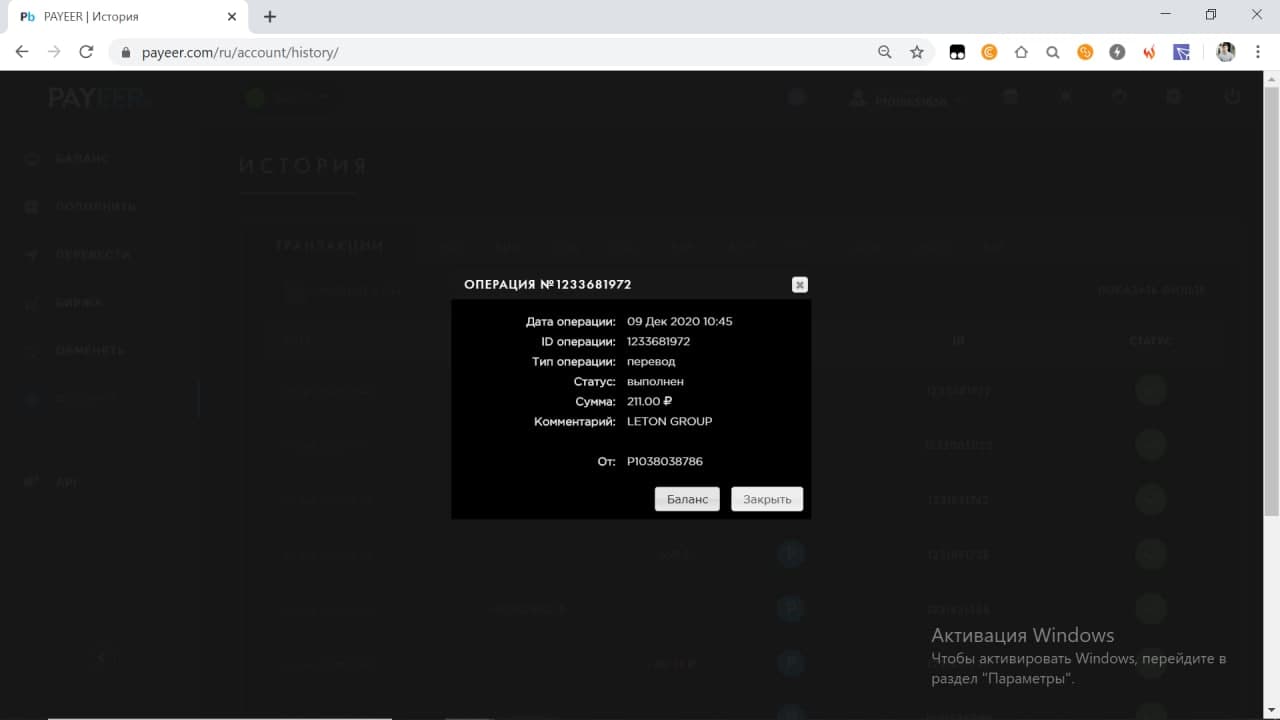Close the operation dialog with the X icon
Image resolution: width=1280 pixels, height=720 pixels.
point(799,285)
